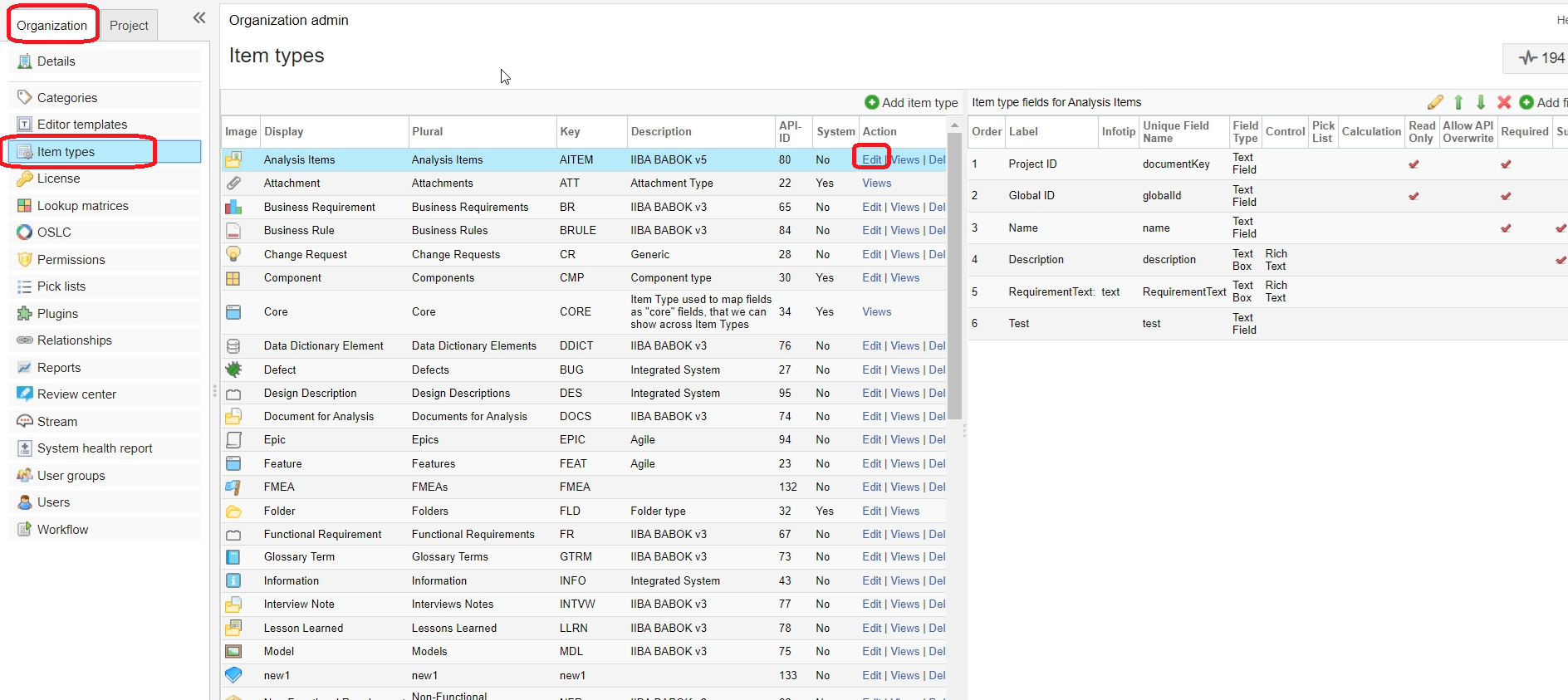Move field up with green up arrow

point(1458,102)
